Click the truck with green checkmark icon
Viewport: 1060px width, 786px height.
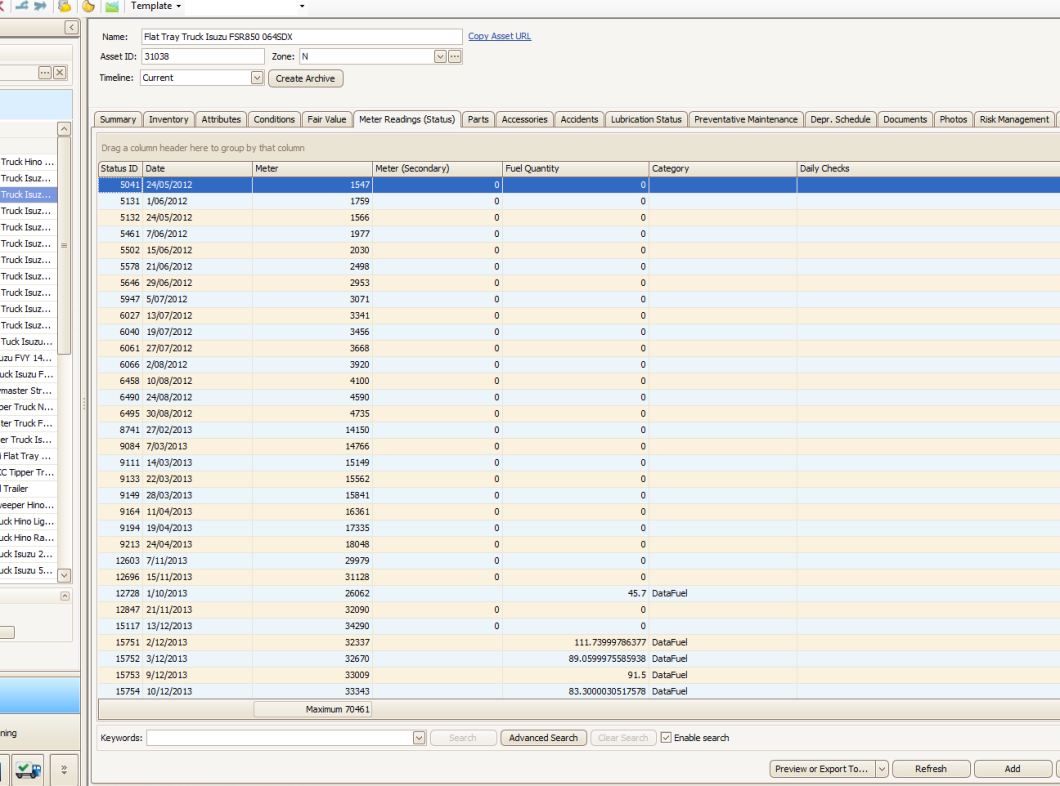point(29,770)
